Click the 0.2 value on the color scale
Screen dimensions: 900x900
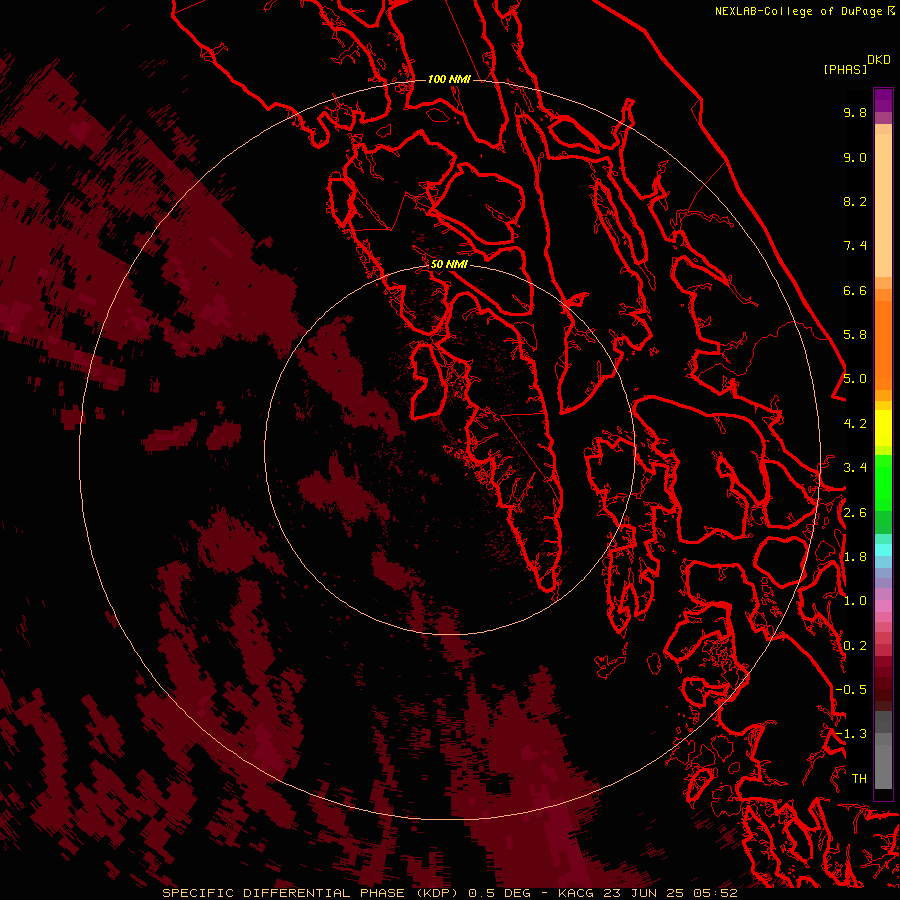(x=855, y=646)
